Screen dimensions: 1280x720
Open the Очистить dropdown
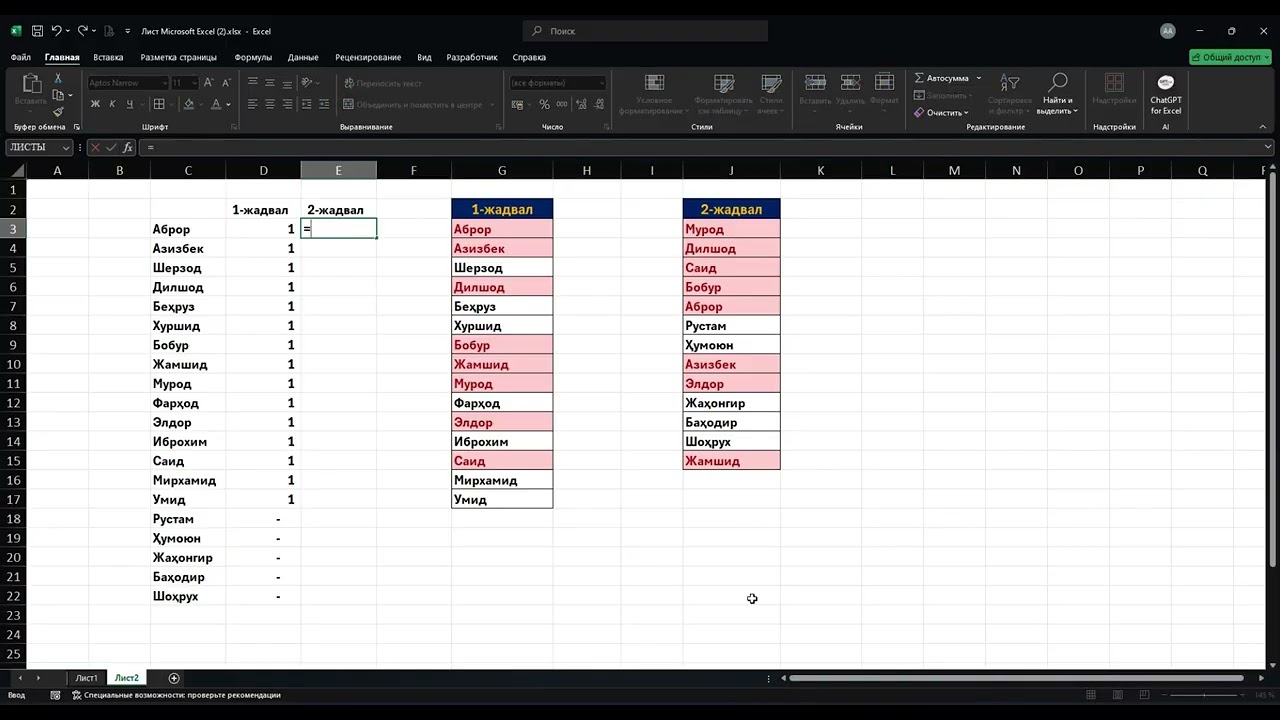point(941,112)
